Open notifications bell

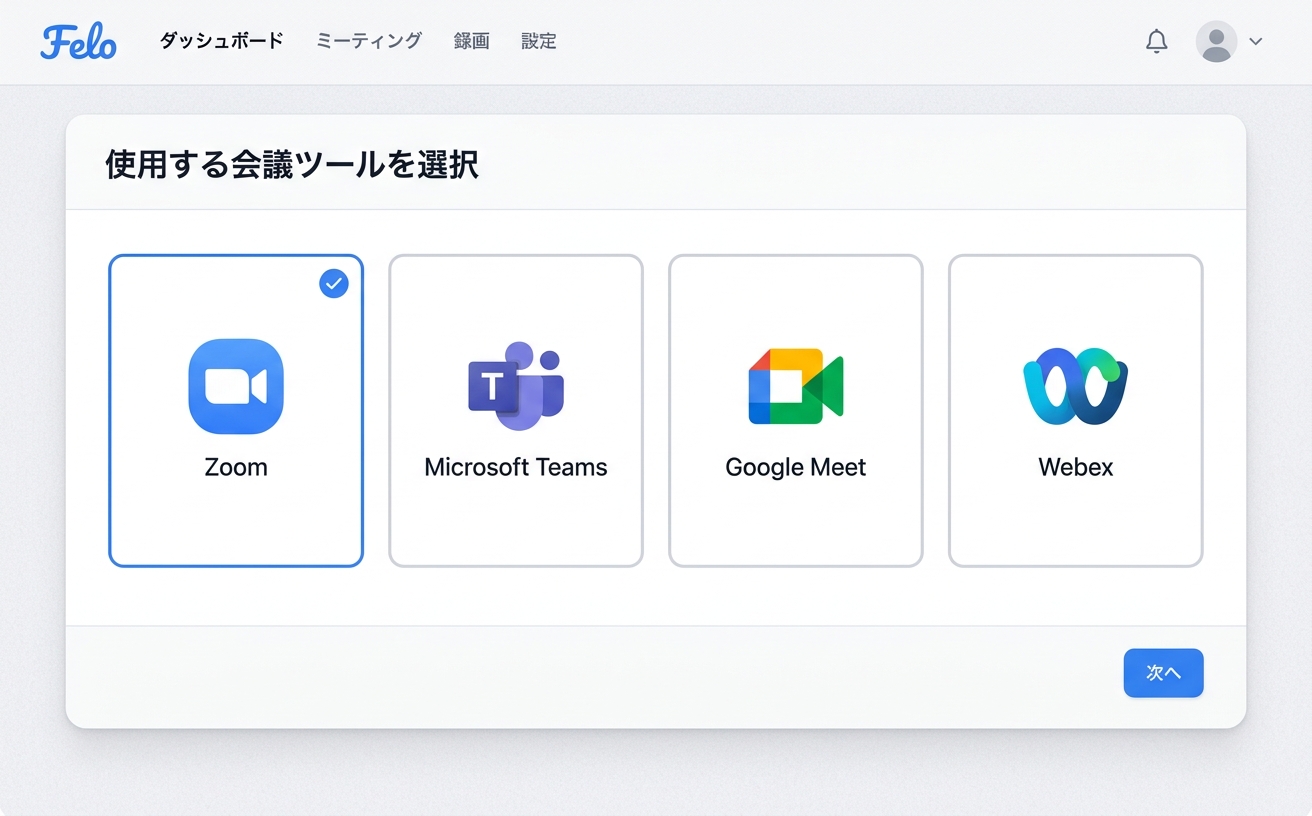1157,41
